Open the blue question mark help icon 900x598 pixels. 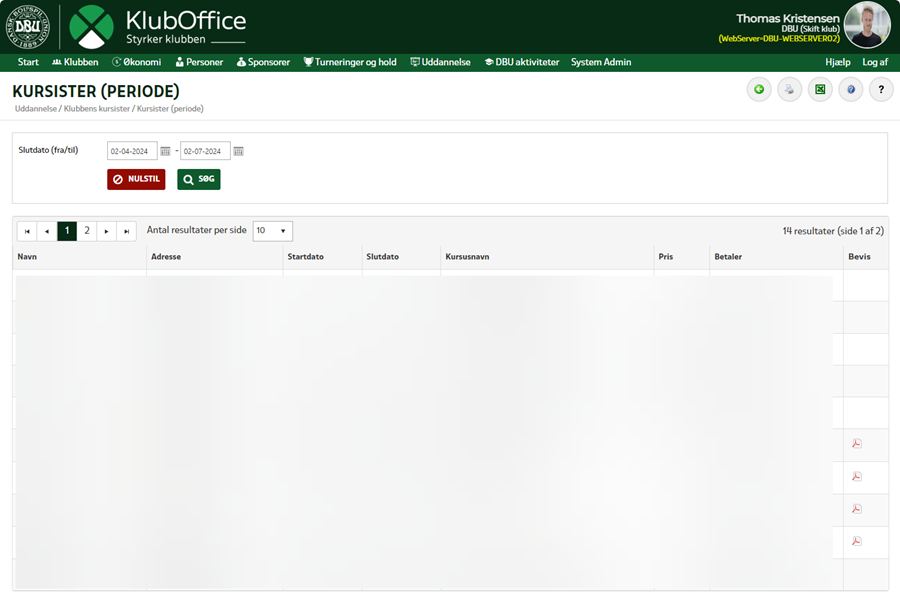pos(851,90)
